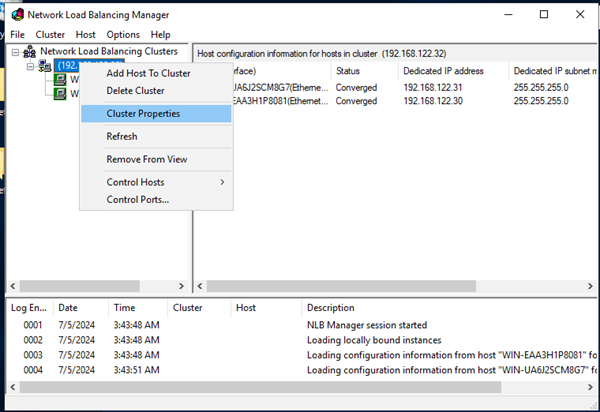Click the log pane horizontal scrollbar thumb
This screenshot has width=600, height=412.
point(261,387)
